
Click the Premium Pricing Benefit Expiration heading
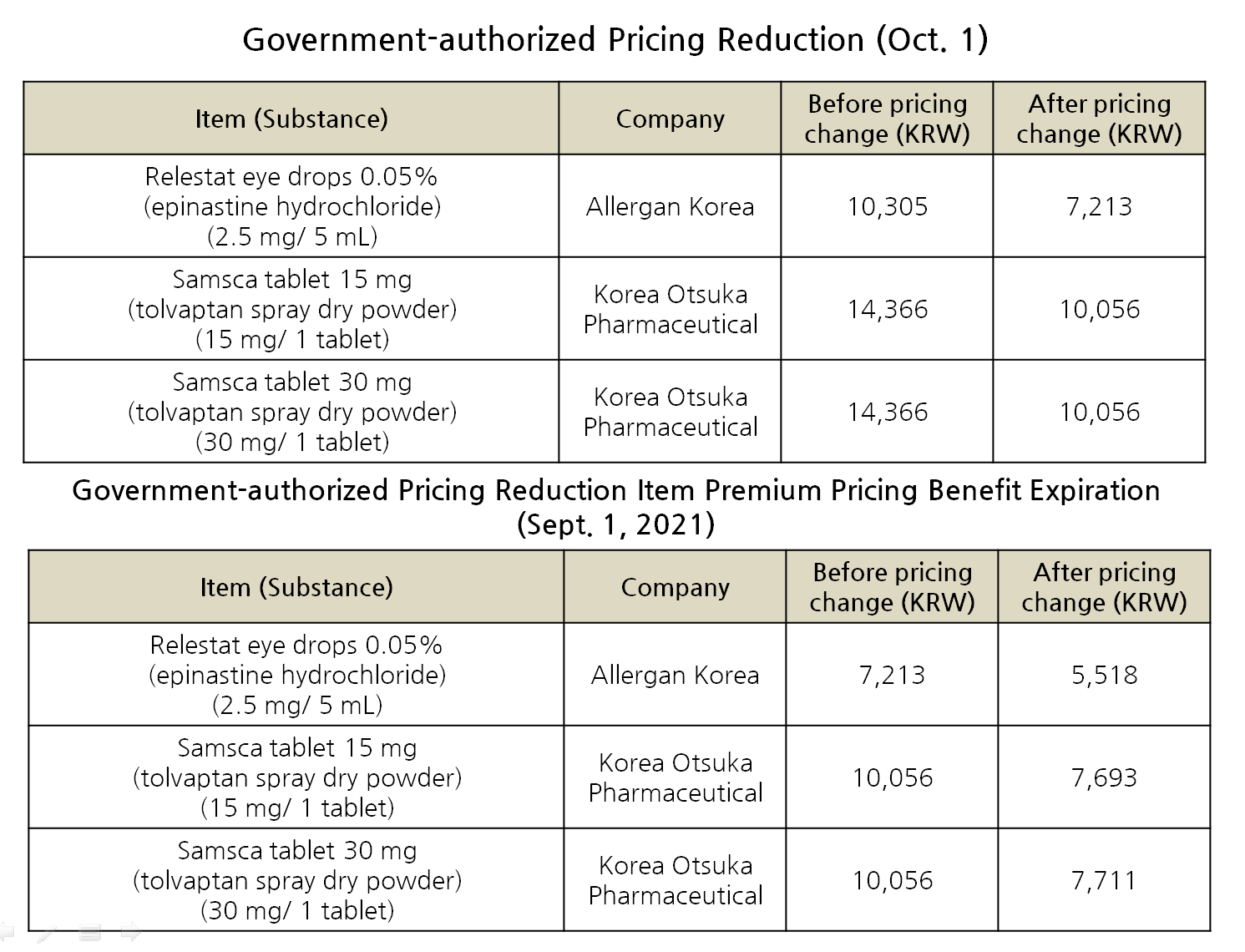[x=615, y=506]
